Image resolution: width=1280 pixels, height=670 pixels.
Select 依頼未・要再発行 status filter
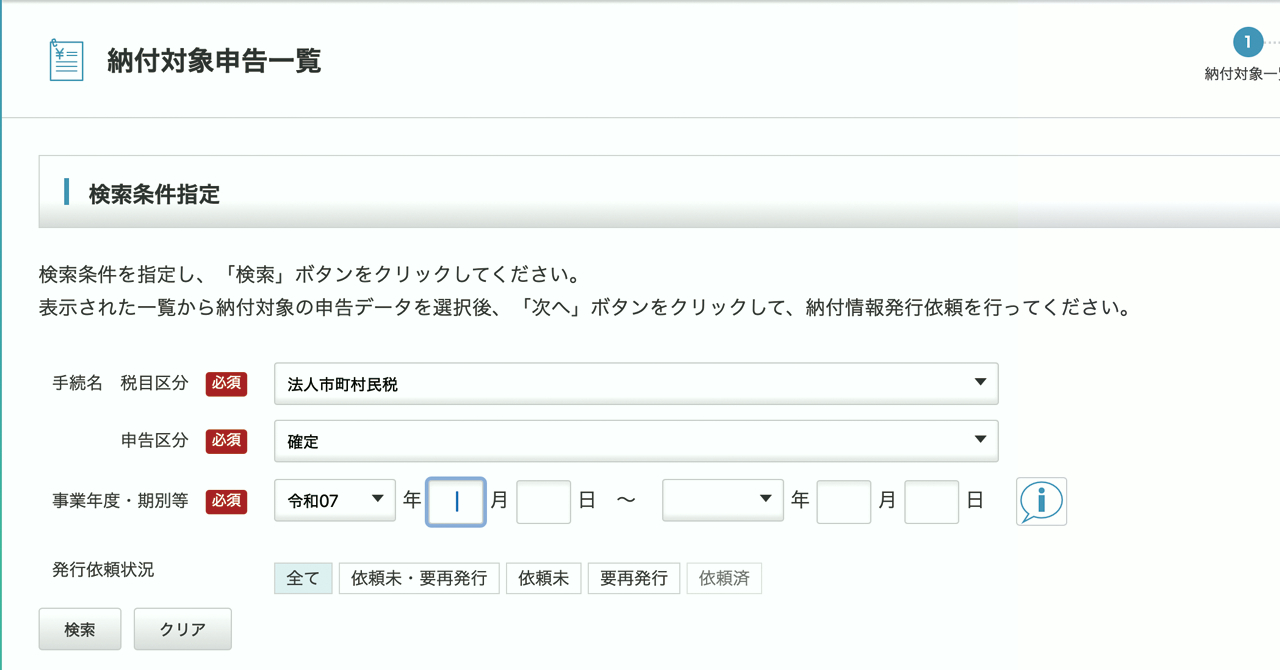pos(419,578)
